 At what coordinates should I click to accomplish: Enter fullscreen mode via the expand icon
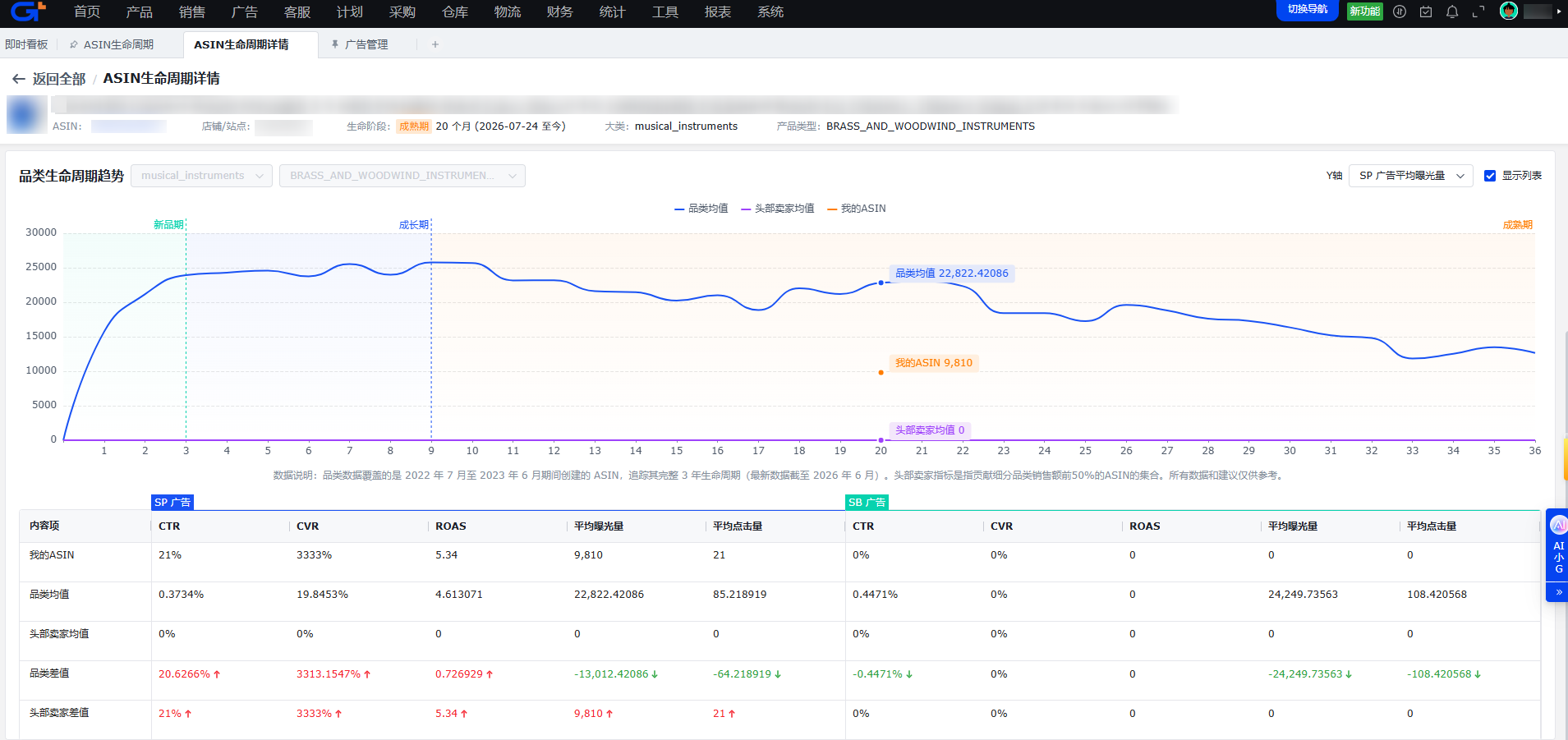coord(1478,11)
